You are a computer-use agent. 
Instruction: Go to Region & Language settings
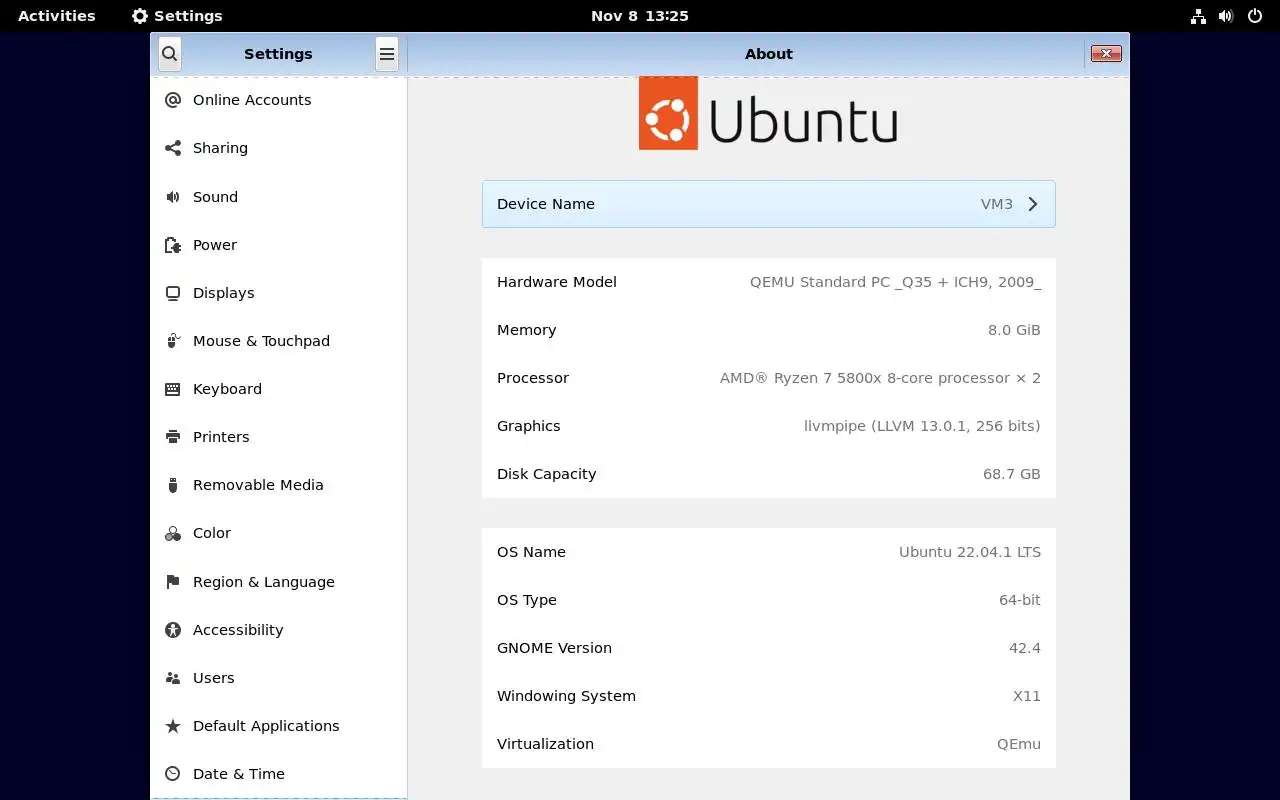(279, 582)
